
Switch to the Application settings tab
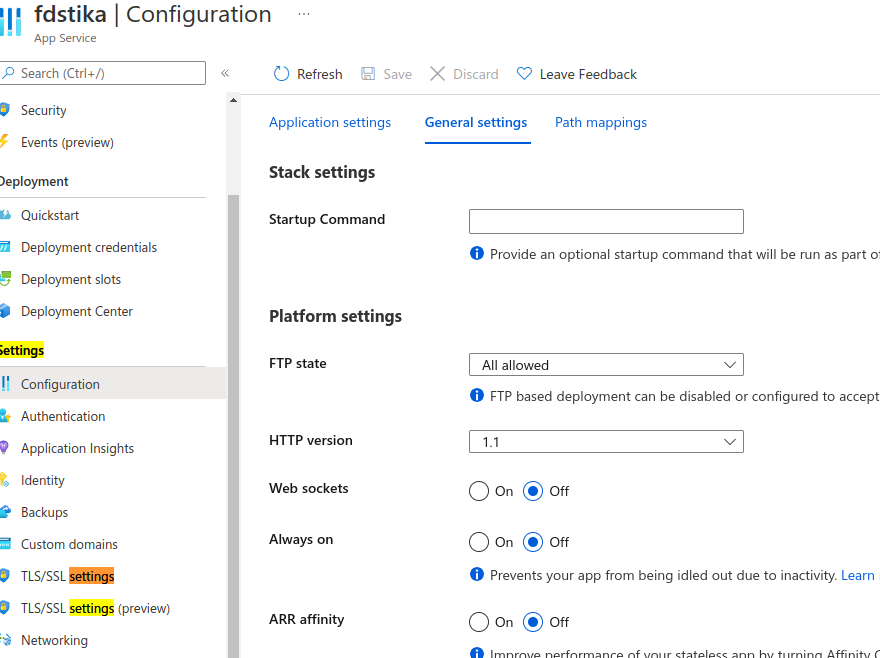330,122
